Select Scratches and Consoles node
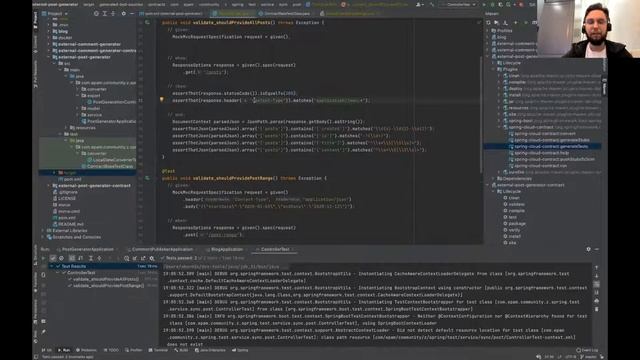The width and height of the screenshot is (640, 360). (x=73, y=237)
